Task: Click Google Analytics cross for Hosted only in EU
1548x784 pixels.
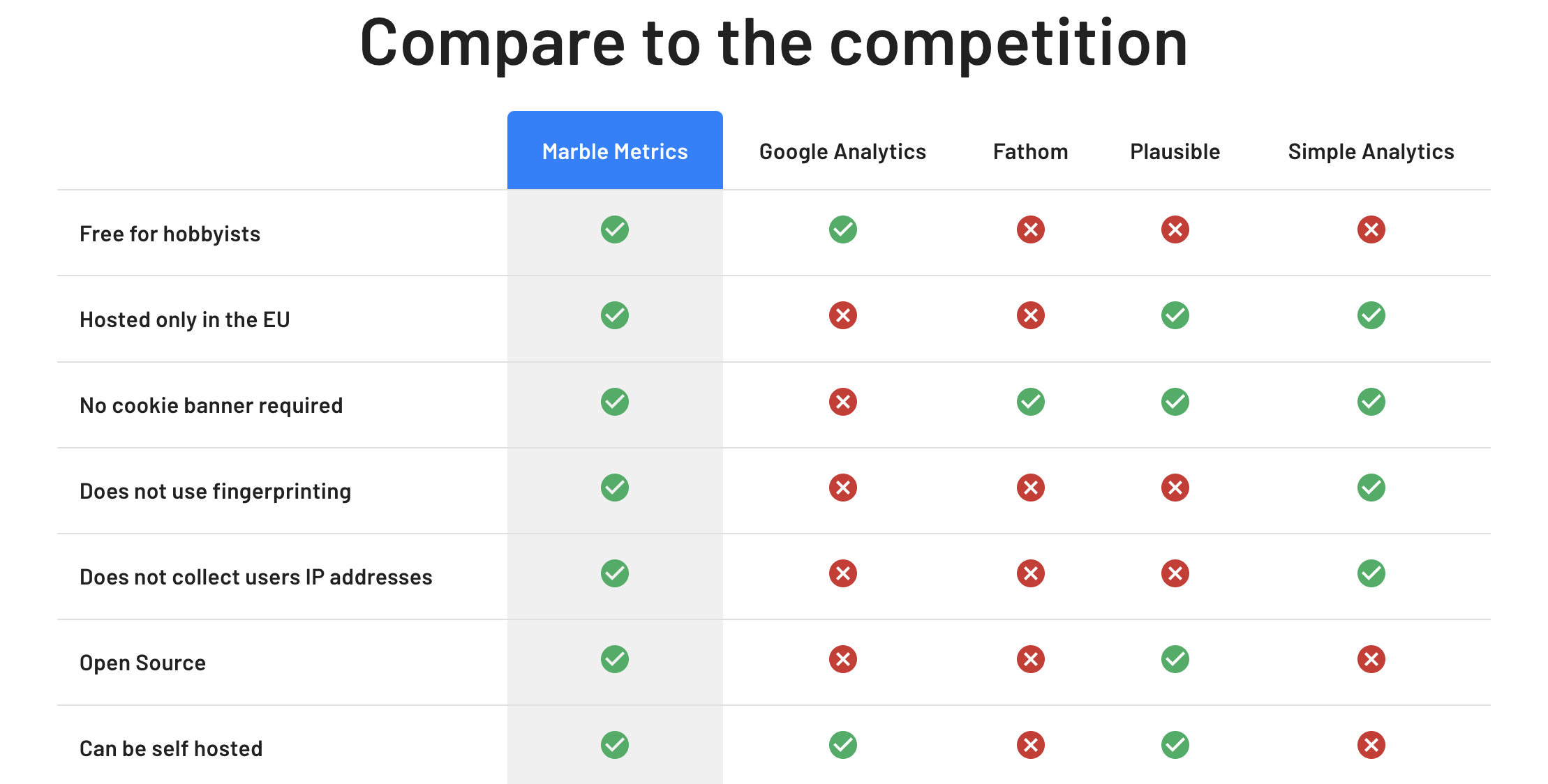Action: [843, 315]
